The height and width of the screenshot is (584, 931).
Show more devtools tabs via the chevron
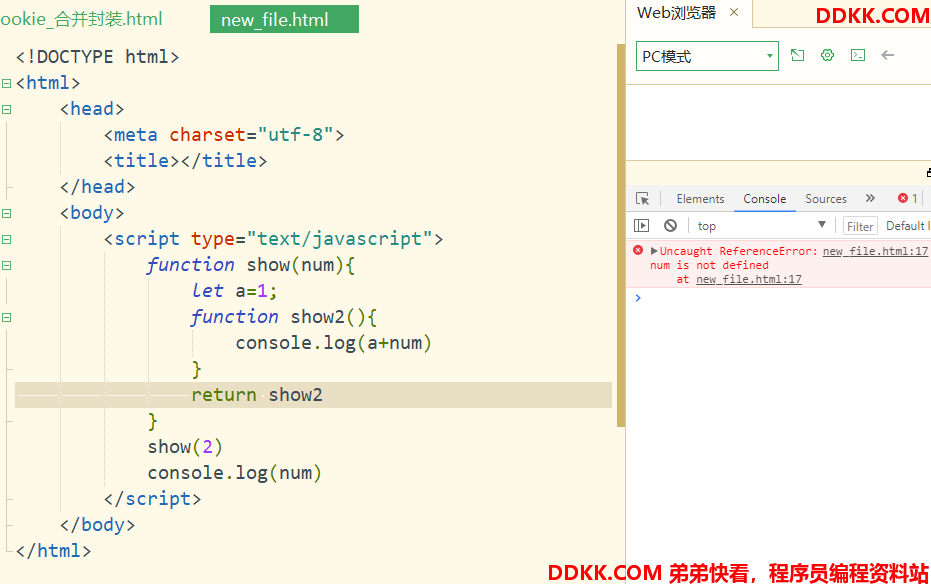(x=870, y=198)
